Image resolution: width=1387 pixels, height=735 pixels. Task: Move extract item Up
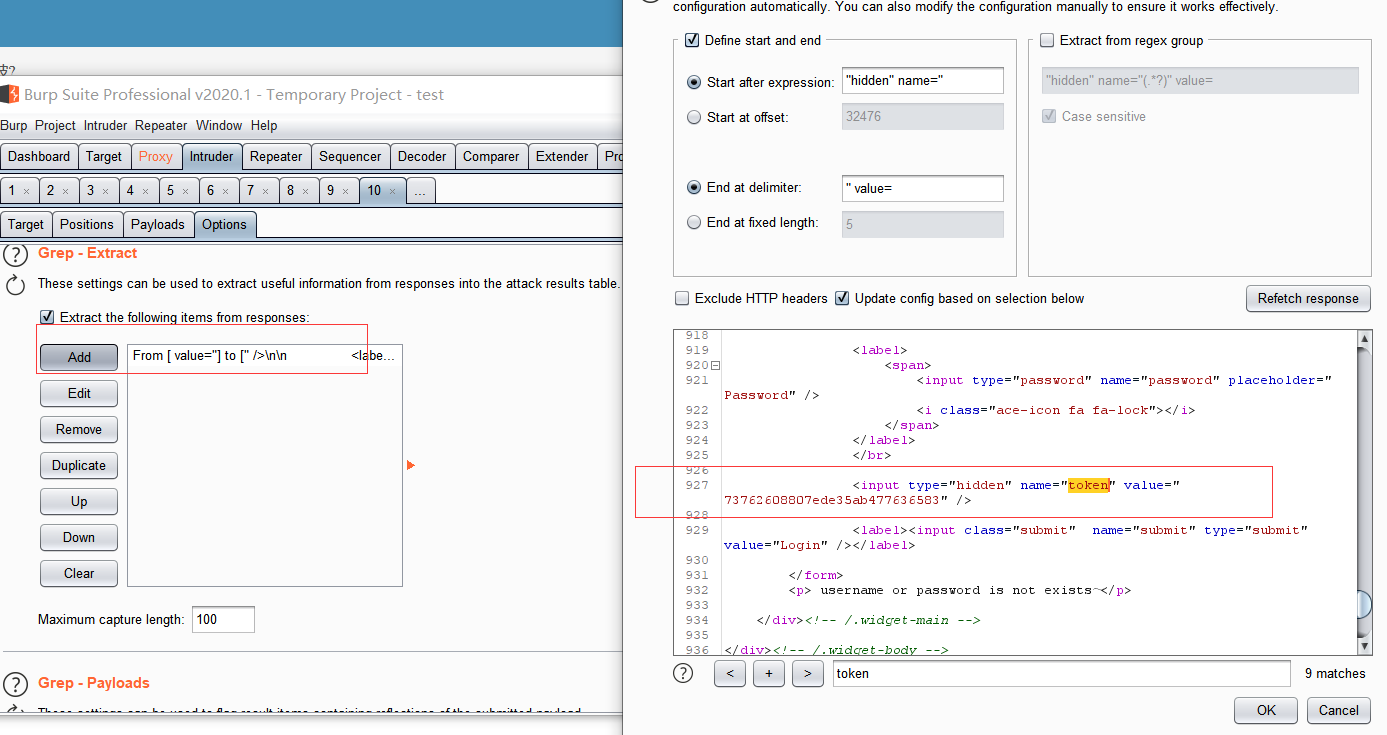click(79, 501)
